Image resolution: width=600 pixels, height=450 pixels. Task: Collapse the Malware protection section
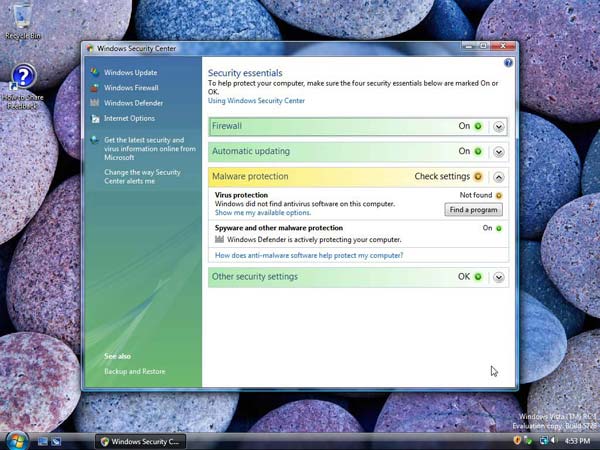(x=499, y=177)
